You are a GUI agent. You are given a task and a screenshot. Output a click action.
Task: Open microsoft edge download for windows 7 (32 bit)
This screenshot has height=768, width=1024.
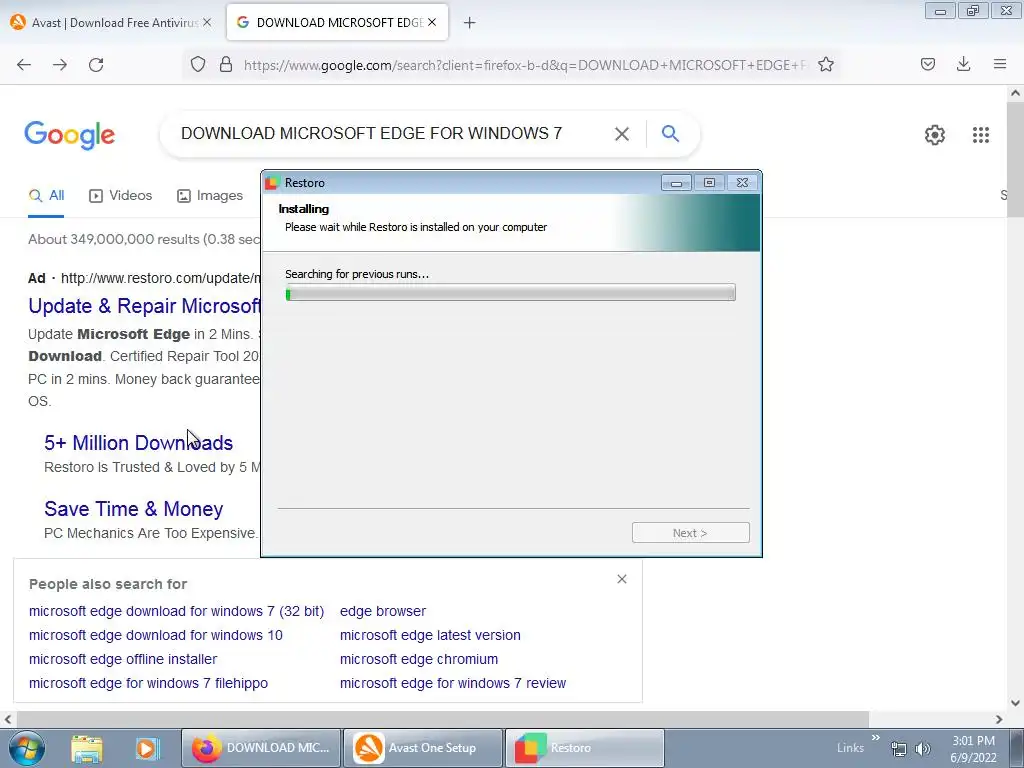176,611
